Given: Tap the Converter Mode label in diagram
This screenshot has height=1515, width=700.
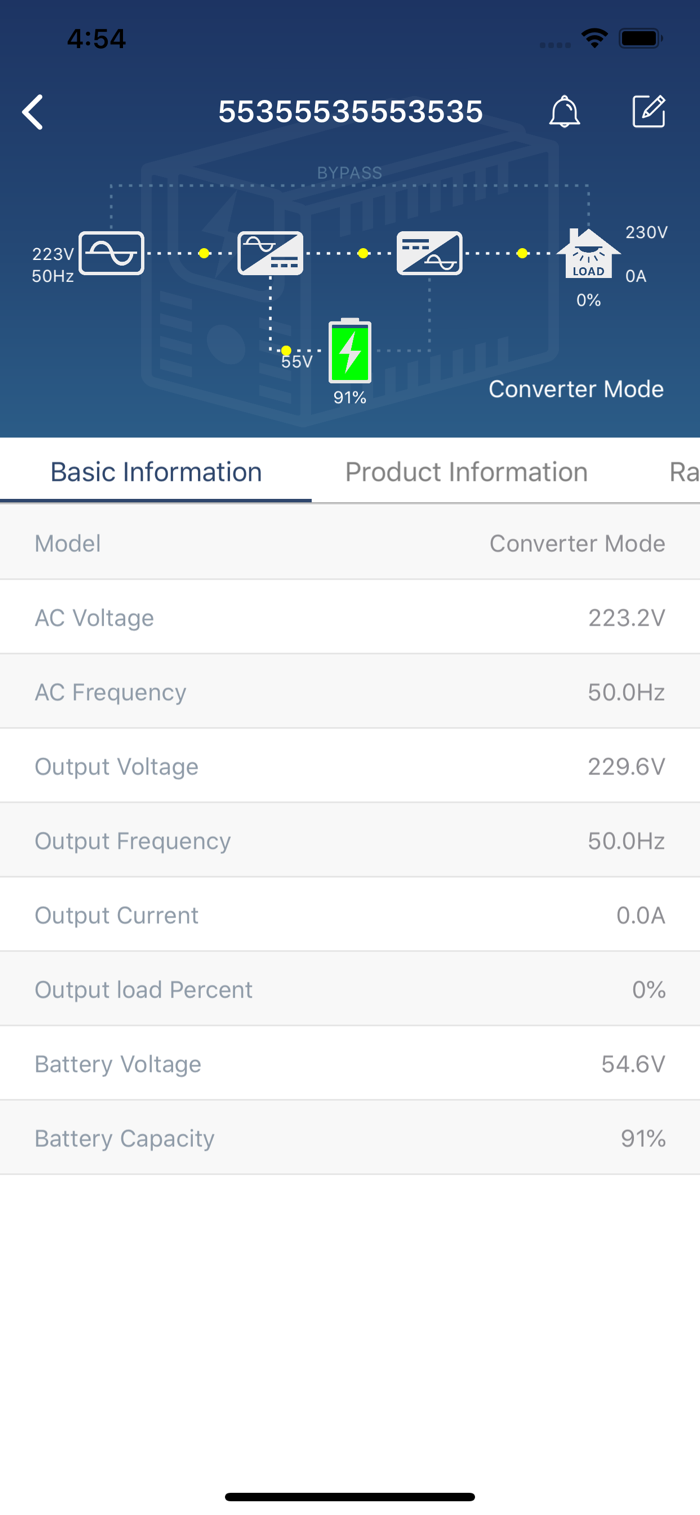Looking at the screenshot, I should [x=576, y=389].
